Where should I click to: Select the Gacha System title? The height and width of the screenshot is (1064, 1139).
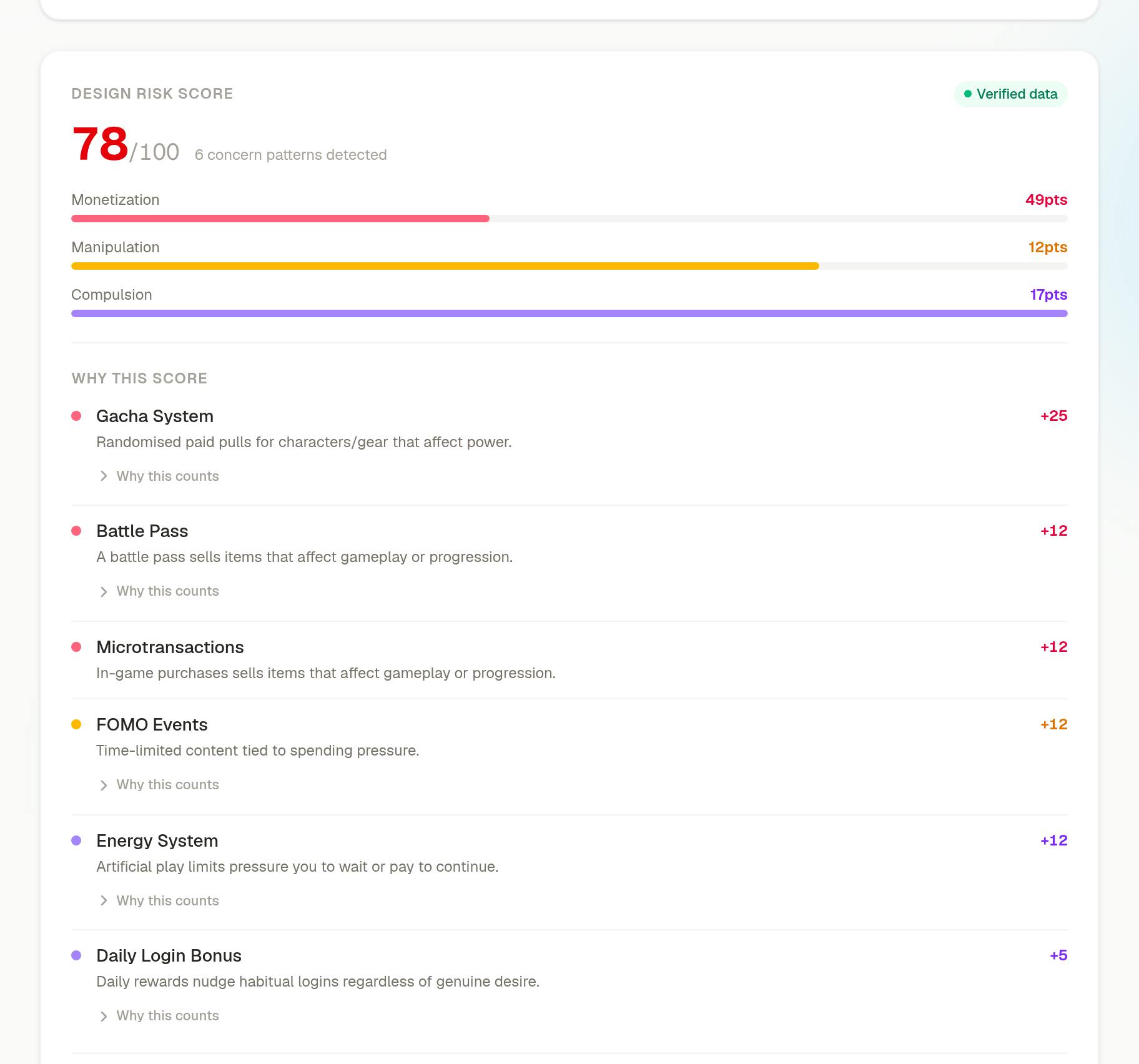155,416
